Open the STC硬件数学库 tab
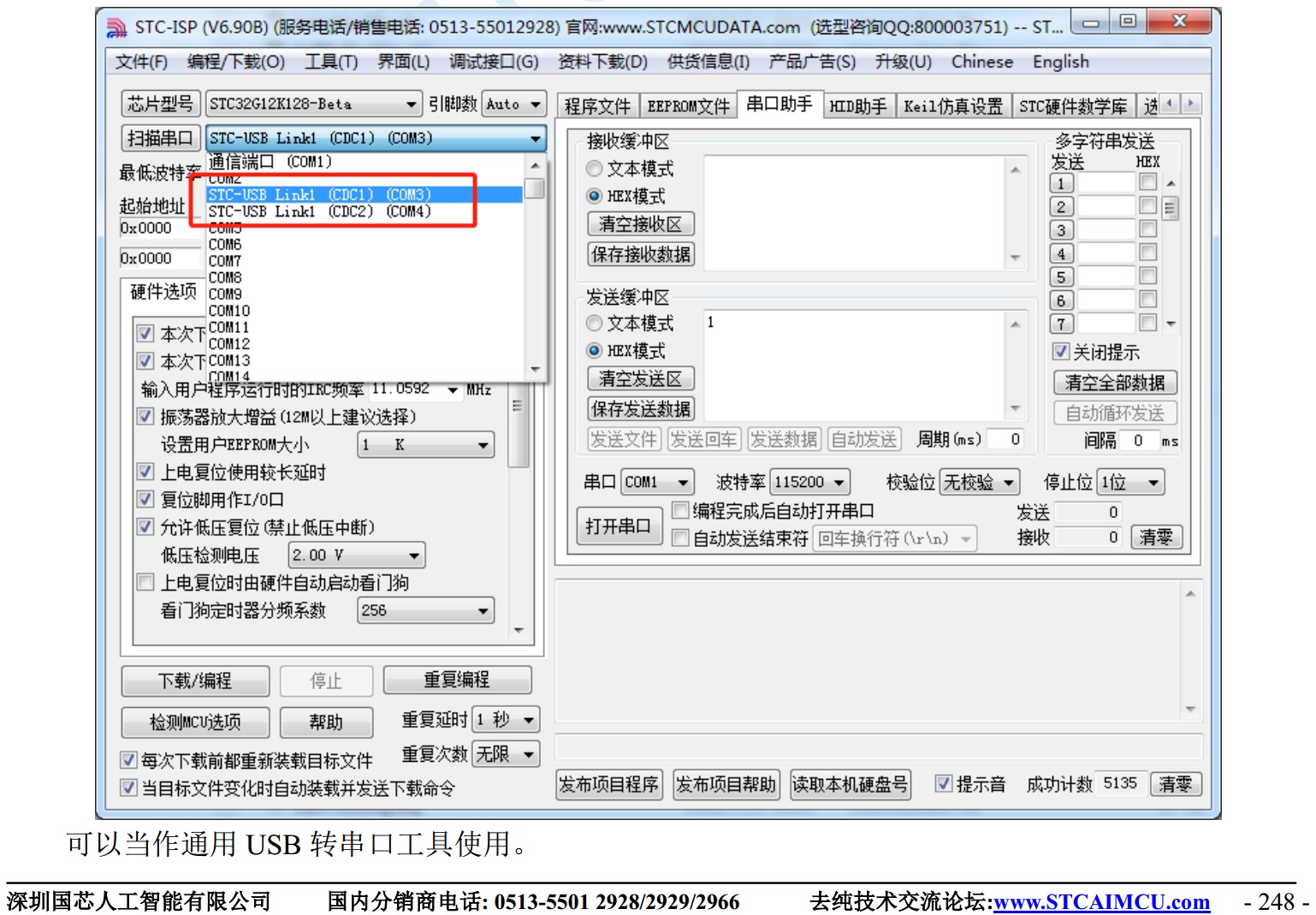The height and width of the screenshot is (915, 1316). coord(1073,106)
